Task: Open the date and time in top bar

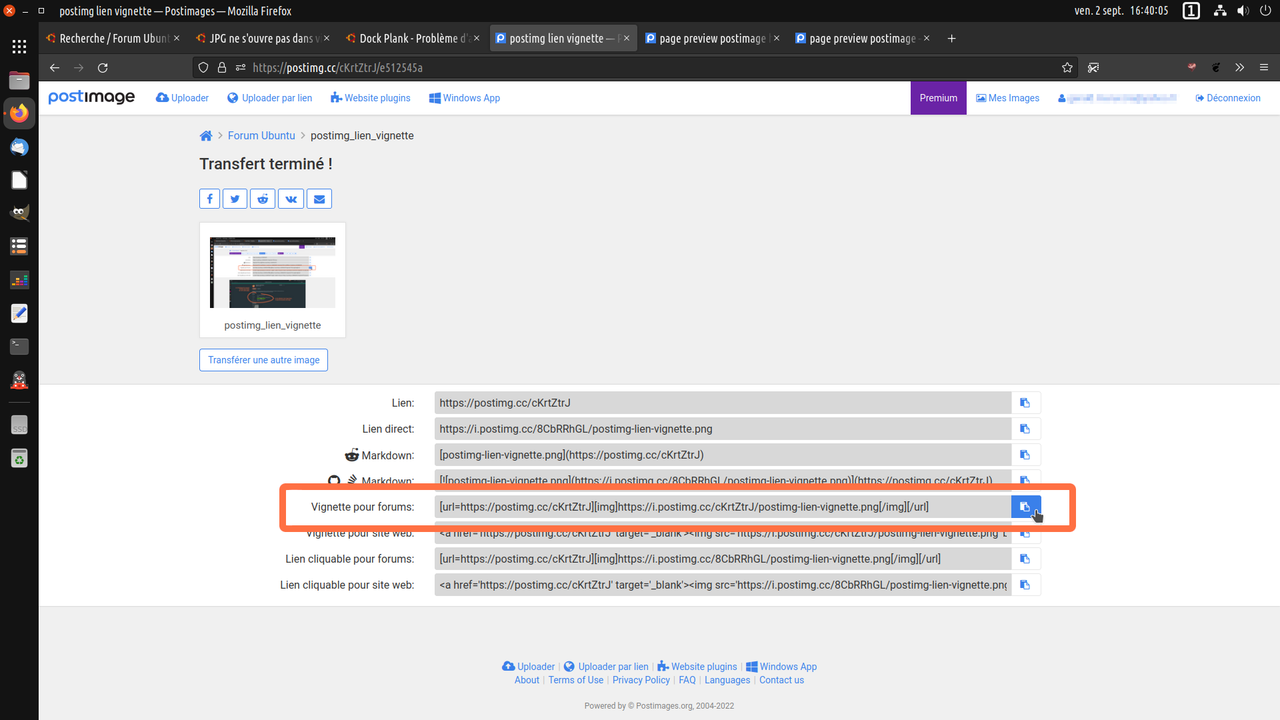Action: coord(1122,11)
